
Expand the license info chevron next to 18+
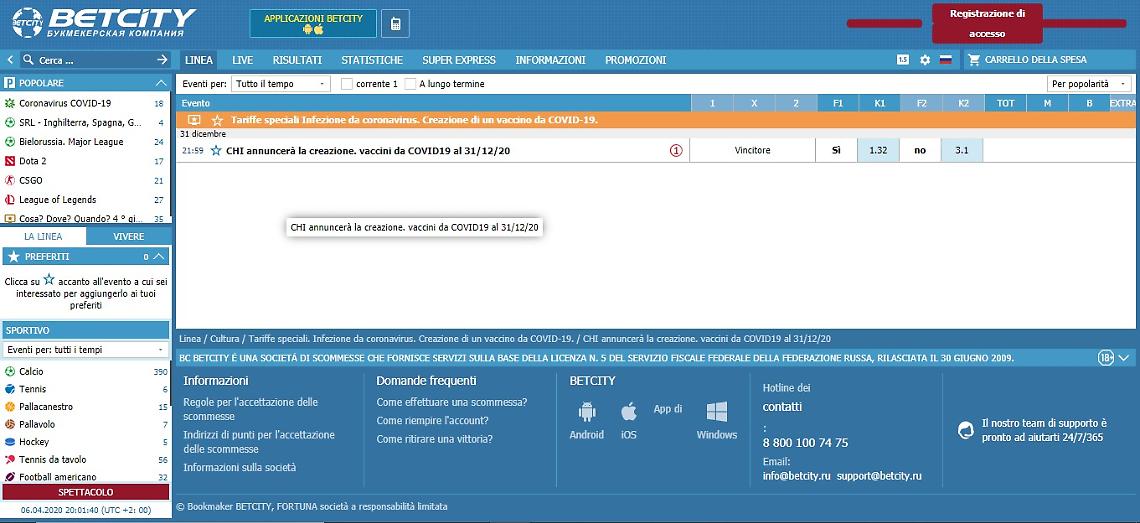[1124, 357]
